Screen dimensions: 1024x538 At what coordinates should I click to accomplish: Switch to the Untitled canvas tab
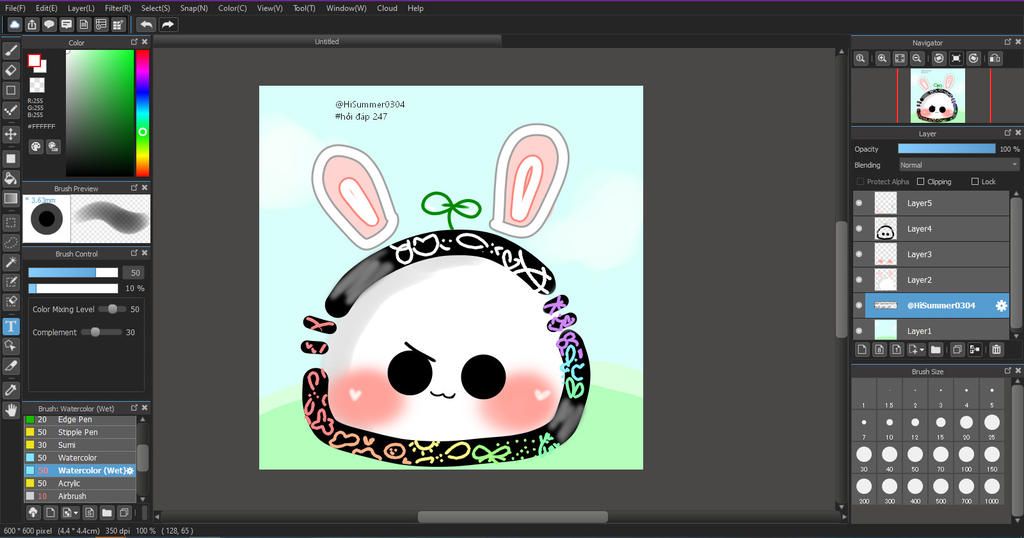pos(327,41)
